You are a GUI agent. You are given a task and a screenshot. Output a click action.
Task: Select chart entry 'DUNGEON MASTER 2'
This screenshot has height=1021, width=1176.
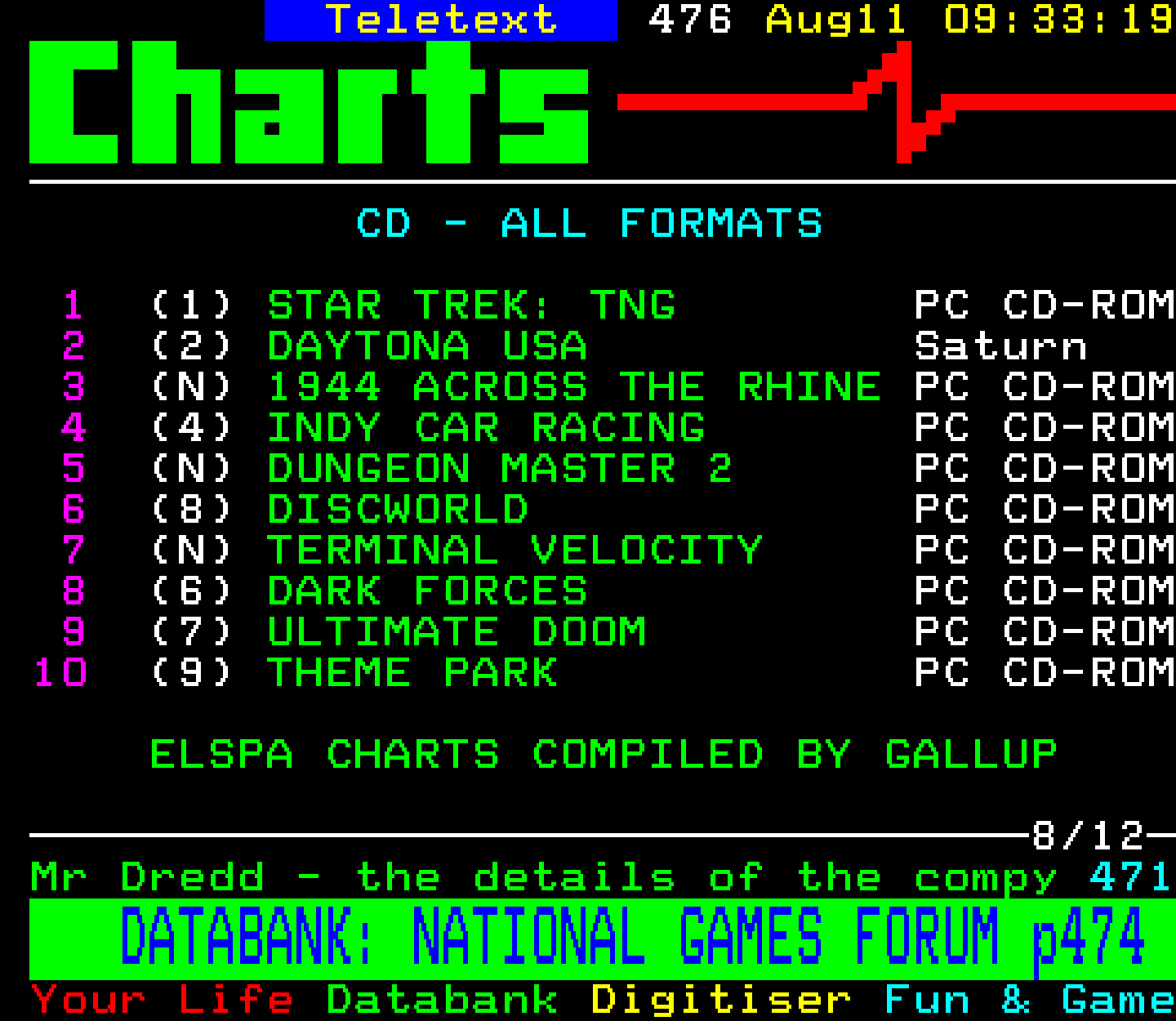click(x=499, y=469)
